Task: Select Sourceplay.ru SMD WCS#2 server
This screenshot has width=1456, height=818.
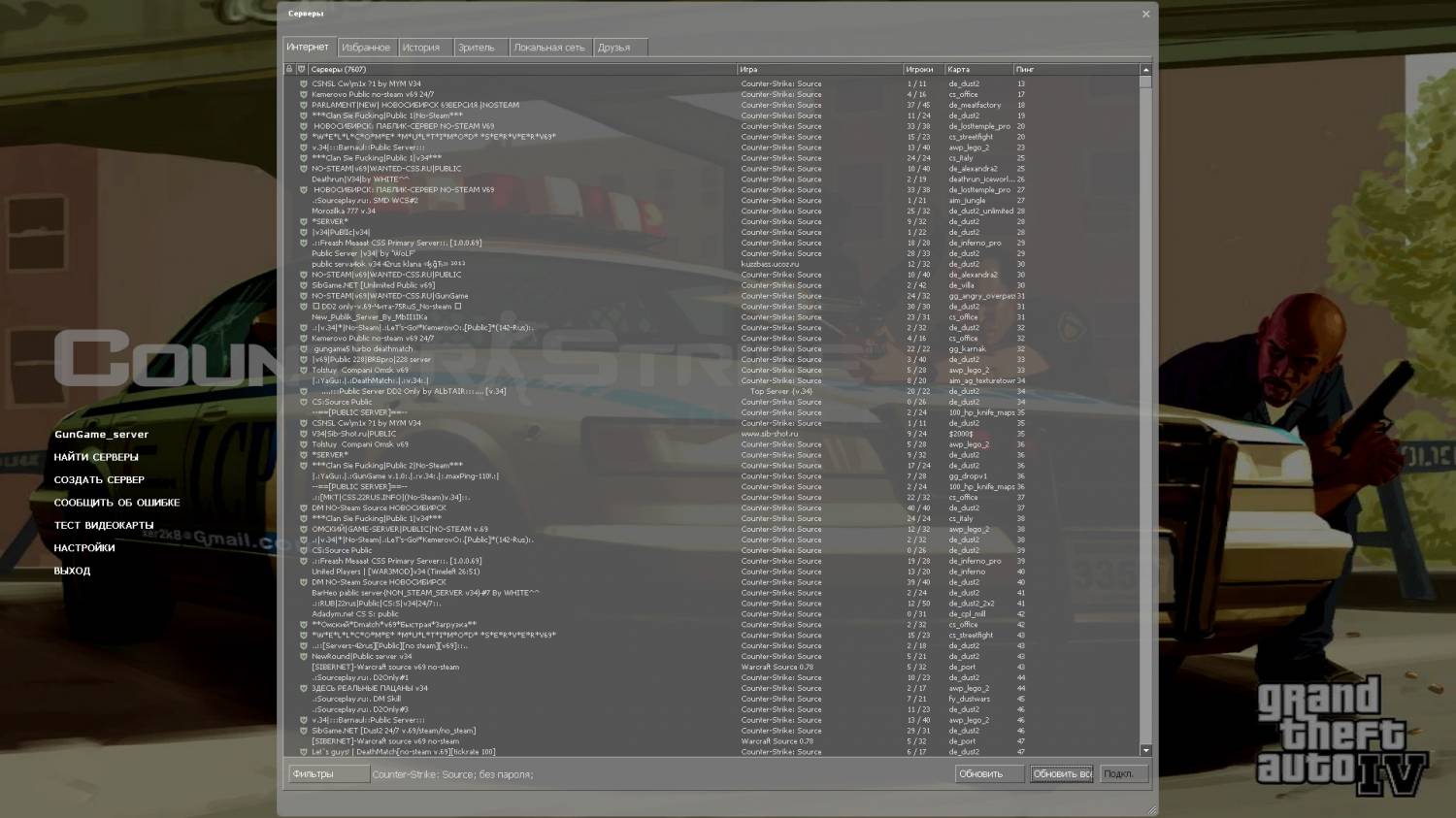Action: coord(711,200)
